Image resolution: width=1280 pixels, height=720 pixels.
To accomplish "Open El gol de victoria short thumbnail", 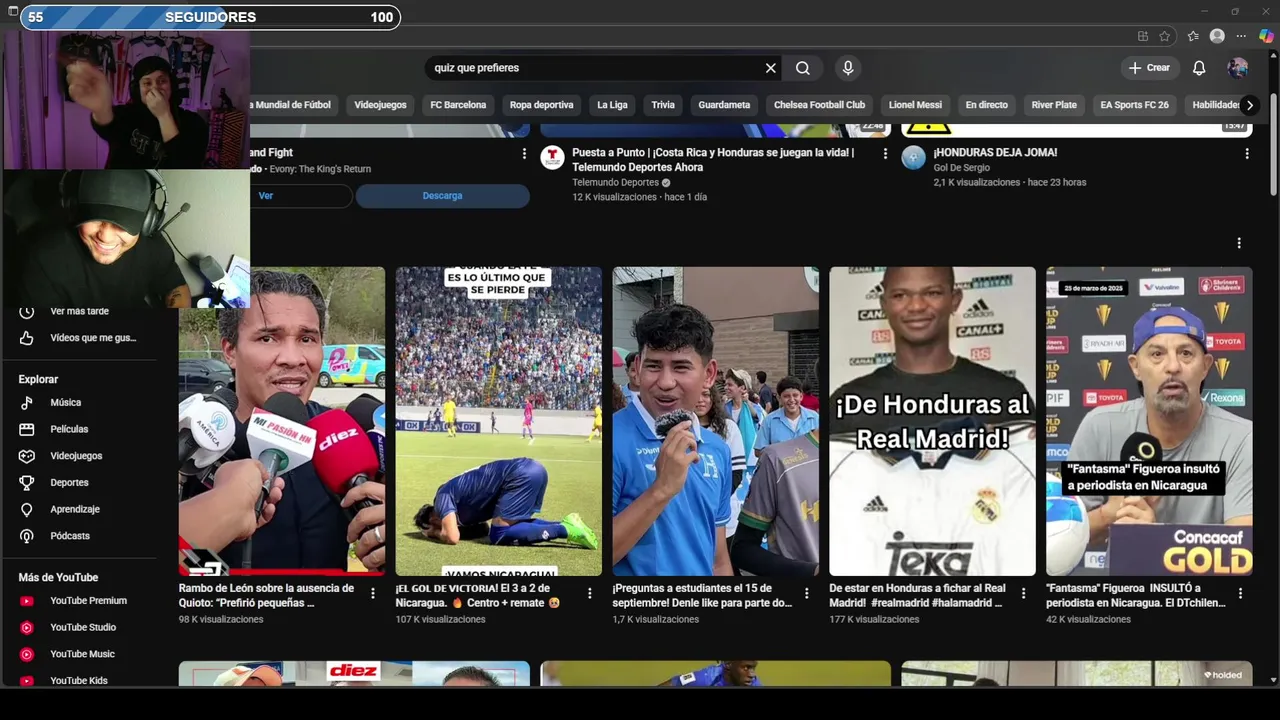I will pos(498,421).
